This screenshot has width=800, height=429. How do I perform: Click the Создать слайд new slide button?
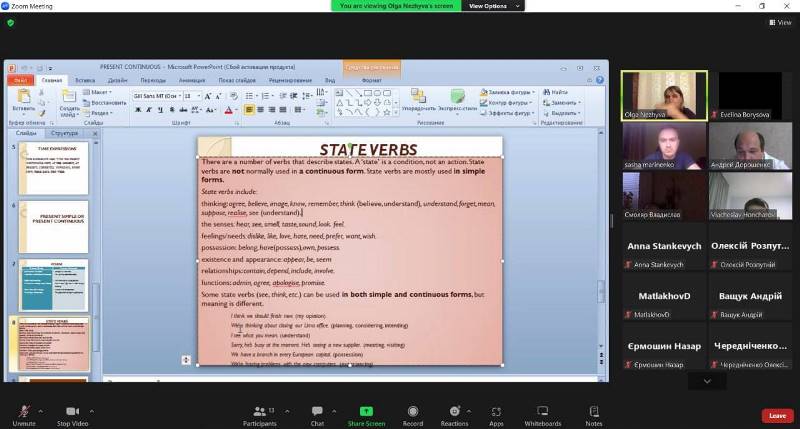[69, 103]
